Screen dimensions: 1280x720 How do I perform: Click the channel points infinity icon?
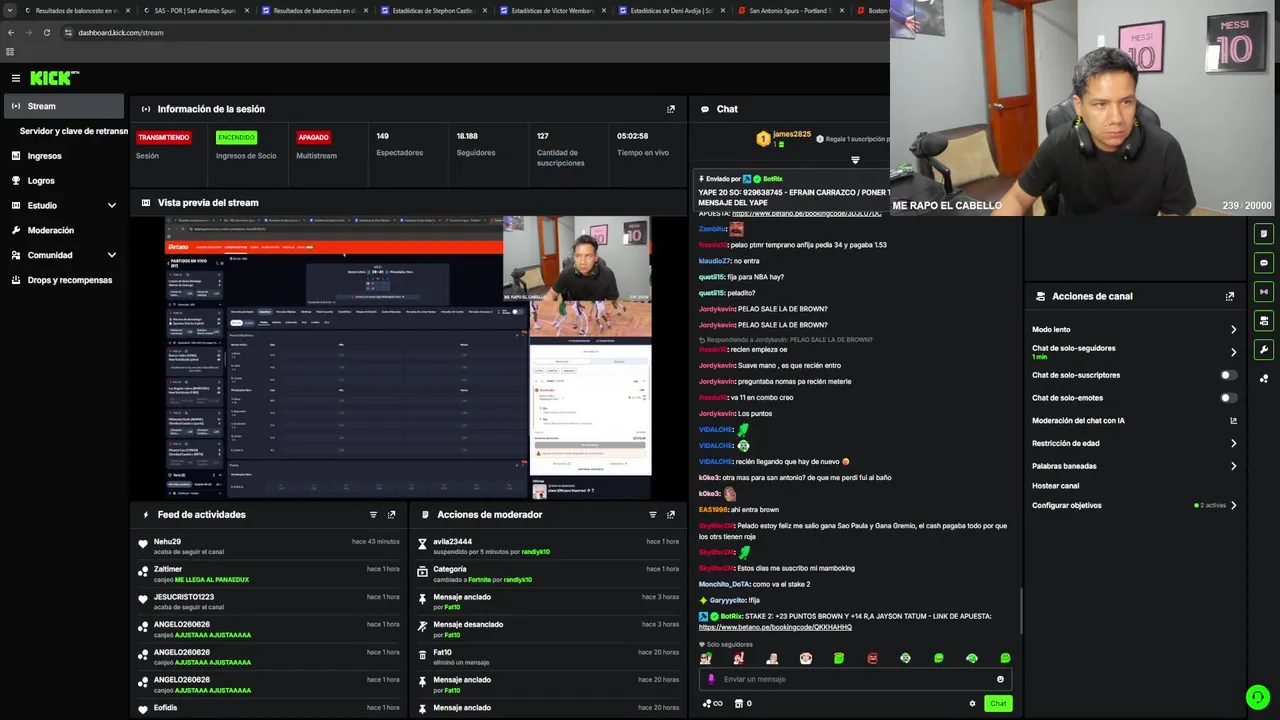coord(713,704)
